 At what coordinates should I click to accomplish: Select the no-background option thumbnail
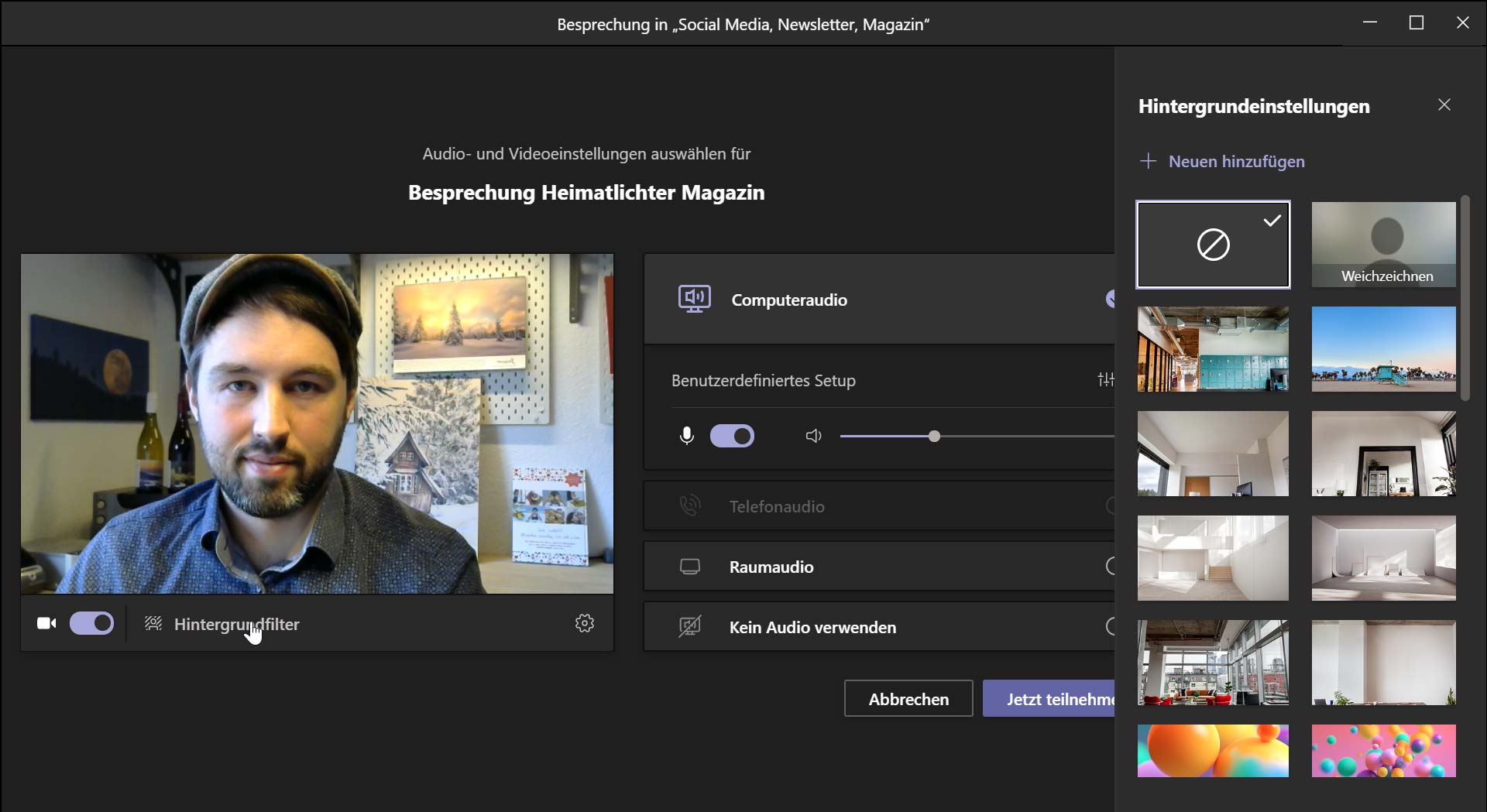point(1213,245)
